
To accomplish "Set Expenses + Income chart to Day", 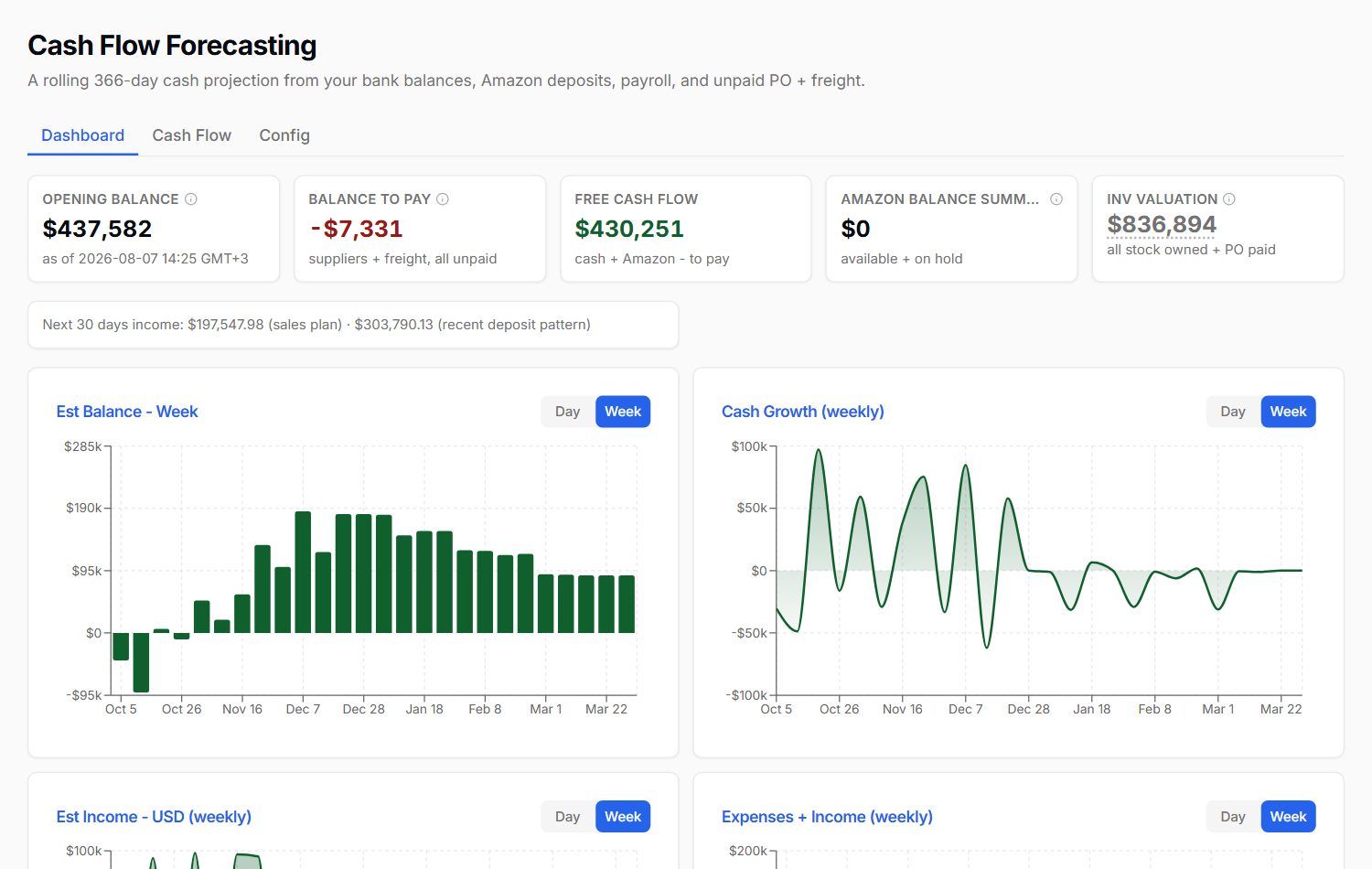I will click(x=1233, y=817).
